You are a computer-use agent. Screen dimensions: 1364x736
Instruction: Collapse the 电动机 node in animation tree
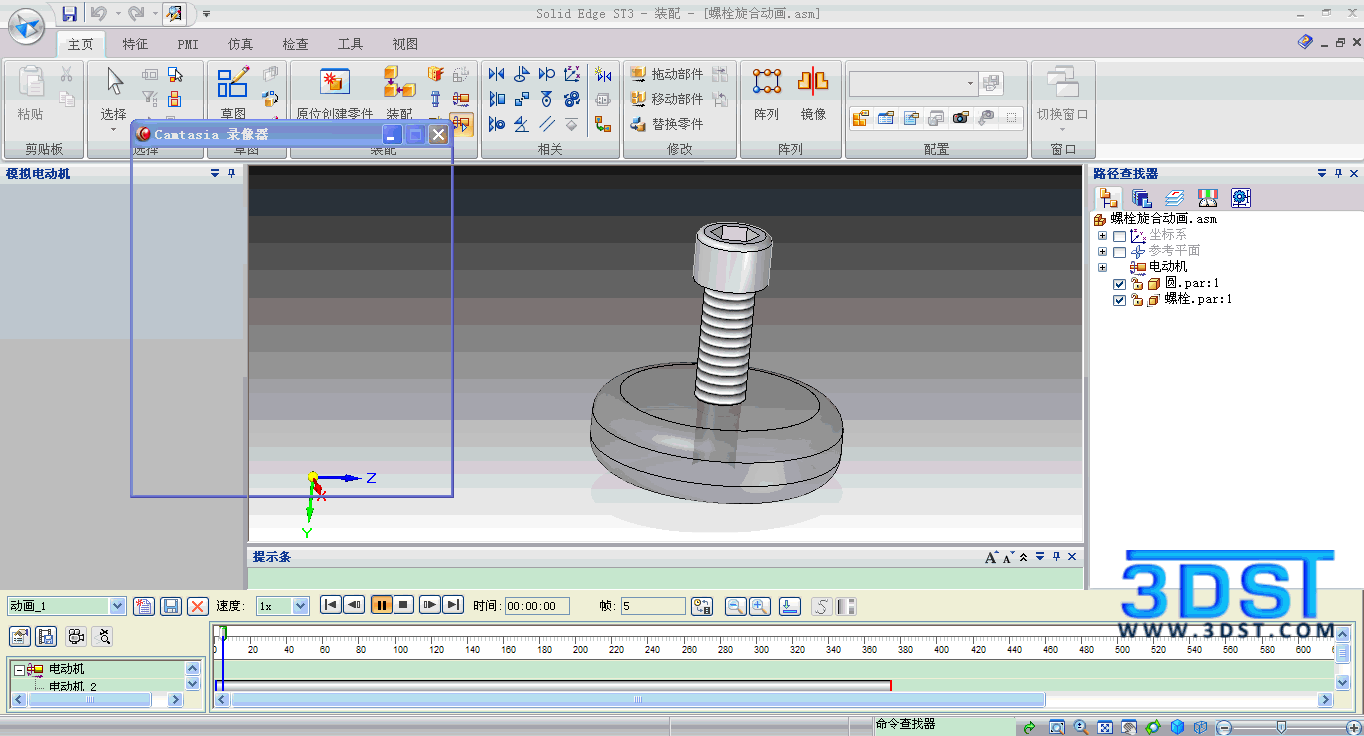tap(19, 668)
